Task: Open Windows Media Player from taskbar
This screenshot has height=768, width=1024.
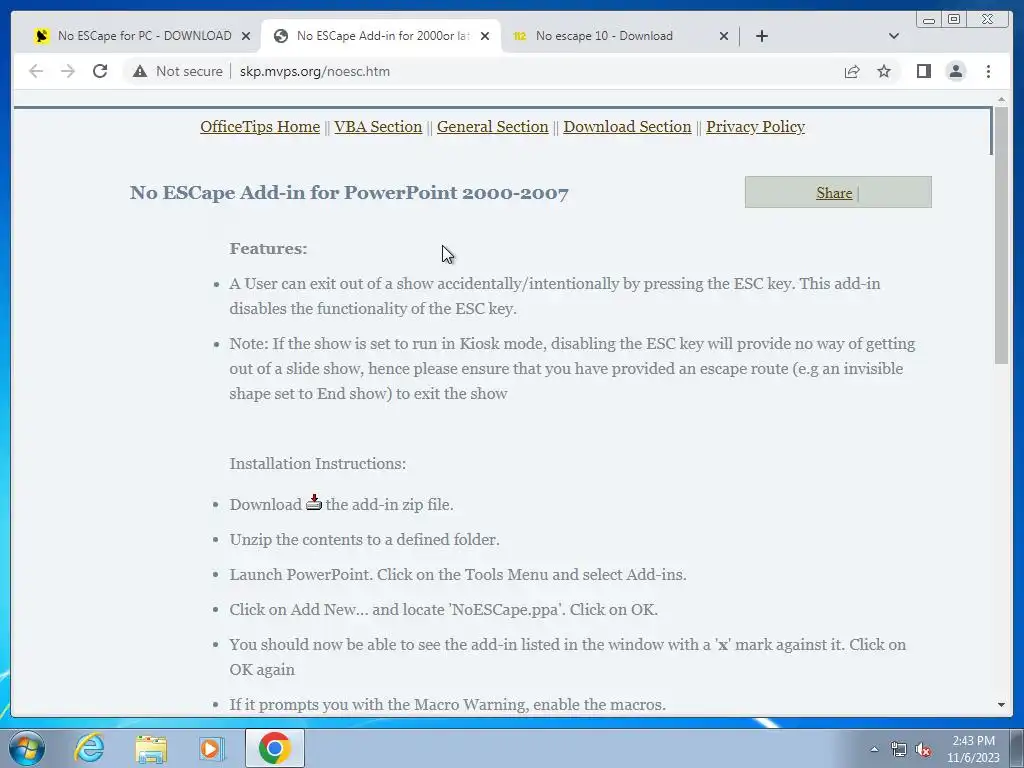Action: coord(212,748)
